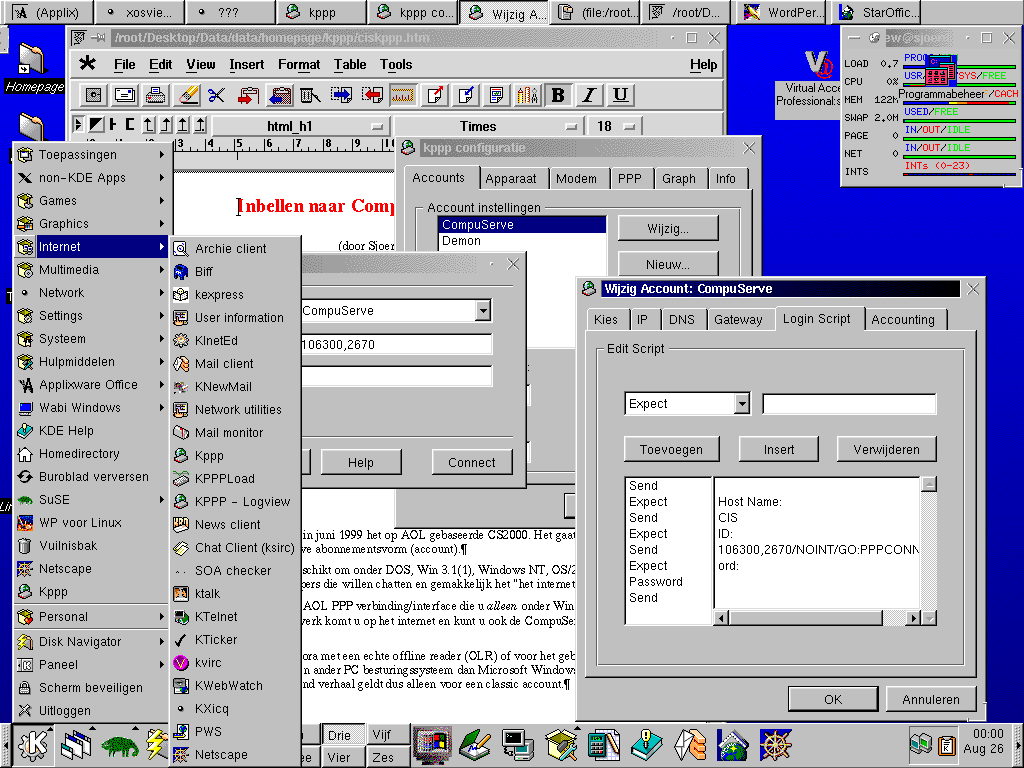Expand the Multimedia submenu
Screen dimensions: 1024x768
[x=91, y=270]
